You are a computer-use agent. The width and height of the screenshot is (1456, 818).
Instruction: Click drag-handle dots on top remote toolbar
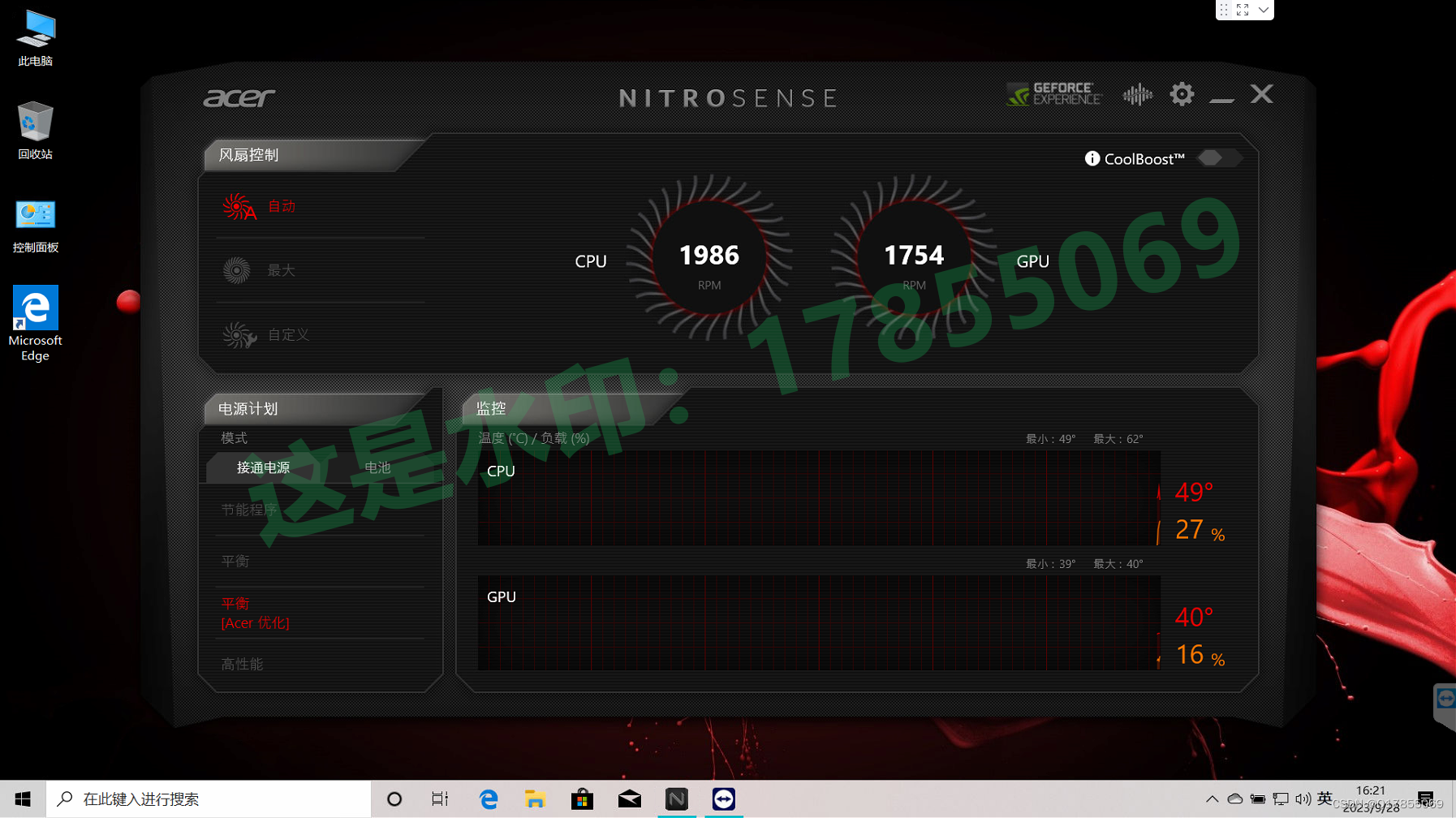(x=1224, y=10)
